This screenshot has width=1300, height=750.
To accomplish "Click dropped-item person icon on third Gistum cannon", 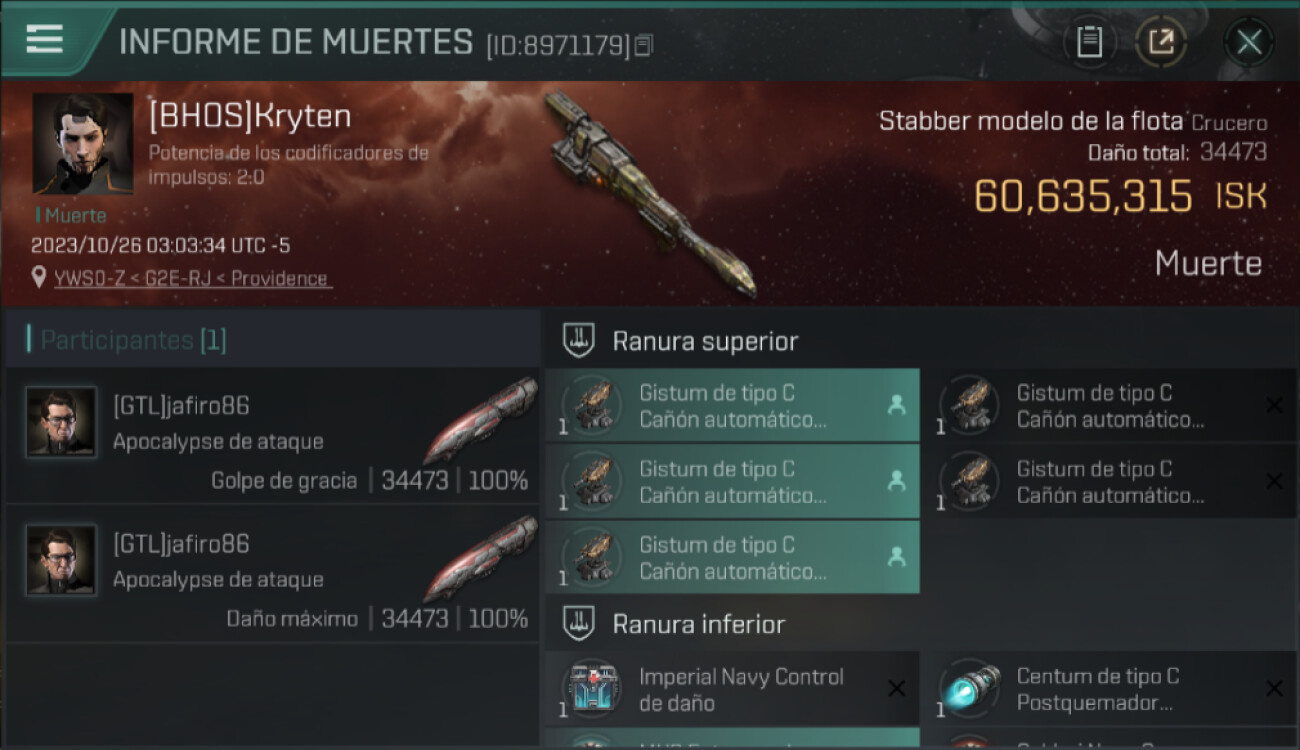I will pyautogui.click(x=896, y=557).
